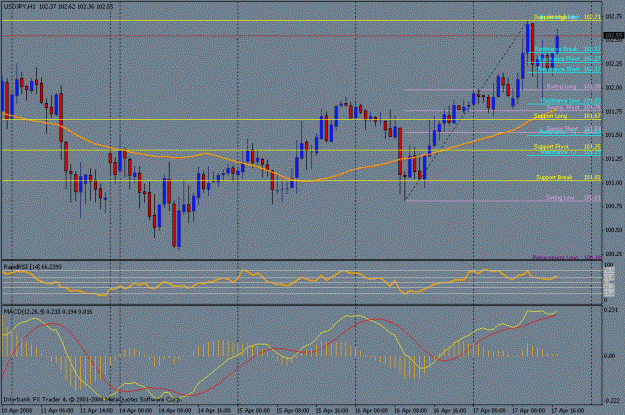
Task: Click the Support Break 101.02 label
Action: (x=568, y=177)
